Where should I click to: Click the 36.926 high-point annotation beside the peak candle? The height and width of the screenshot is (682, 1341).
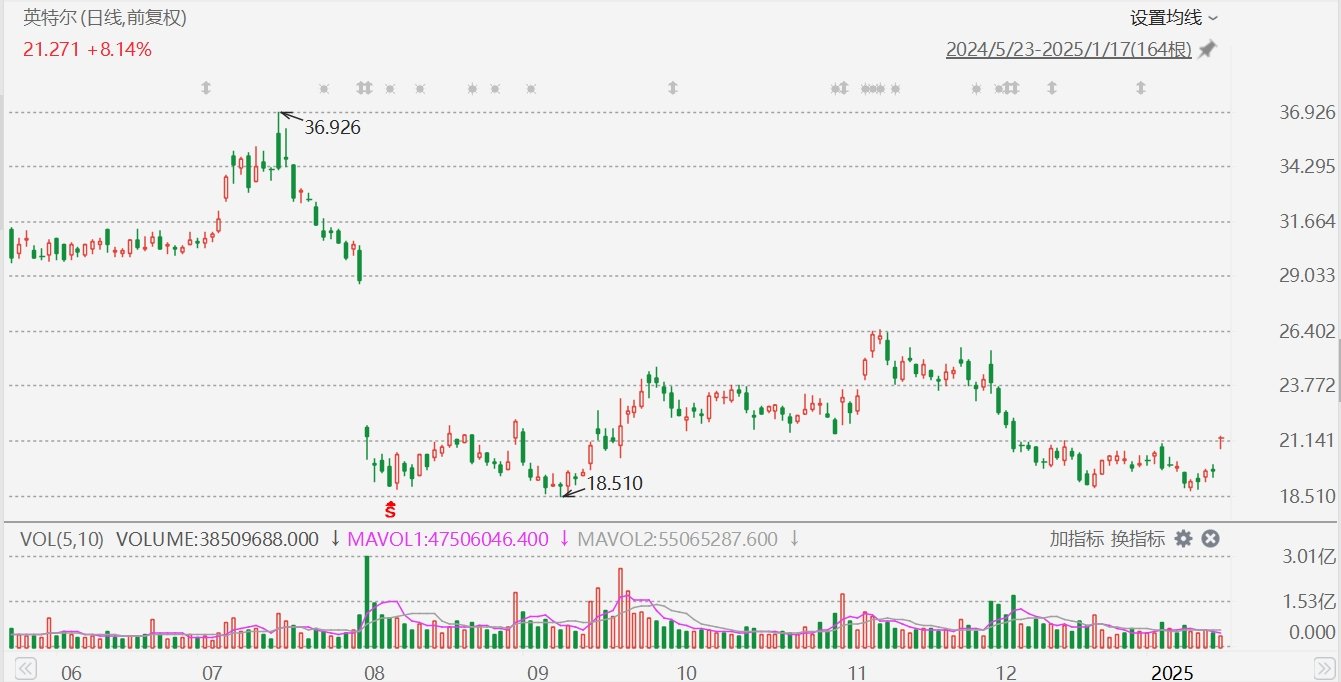click(332, 128)
